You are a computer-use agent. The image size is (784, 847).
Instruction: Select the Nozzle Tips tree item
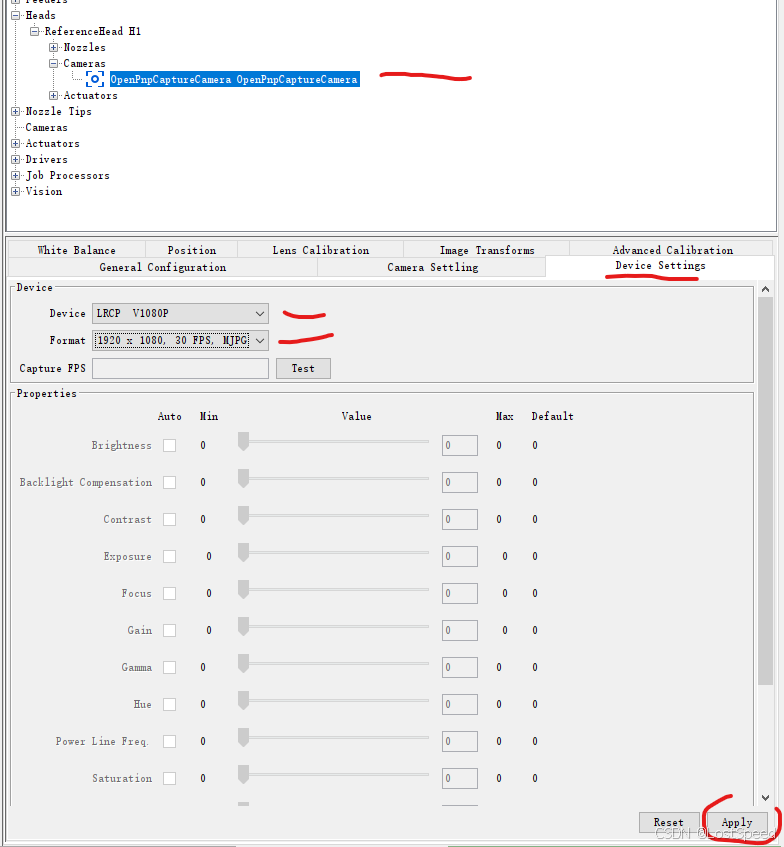point(58,111)
